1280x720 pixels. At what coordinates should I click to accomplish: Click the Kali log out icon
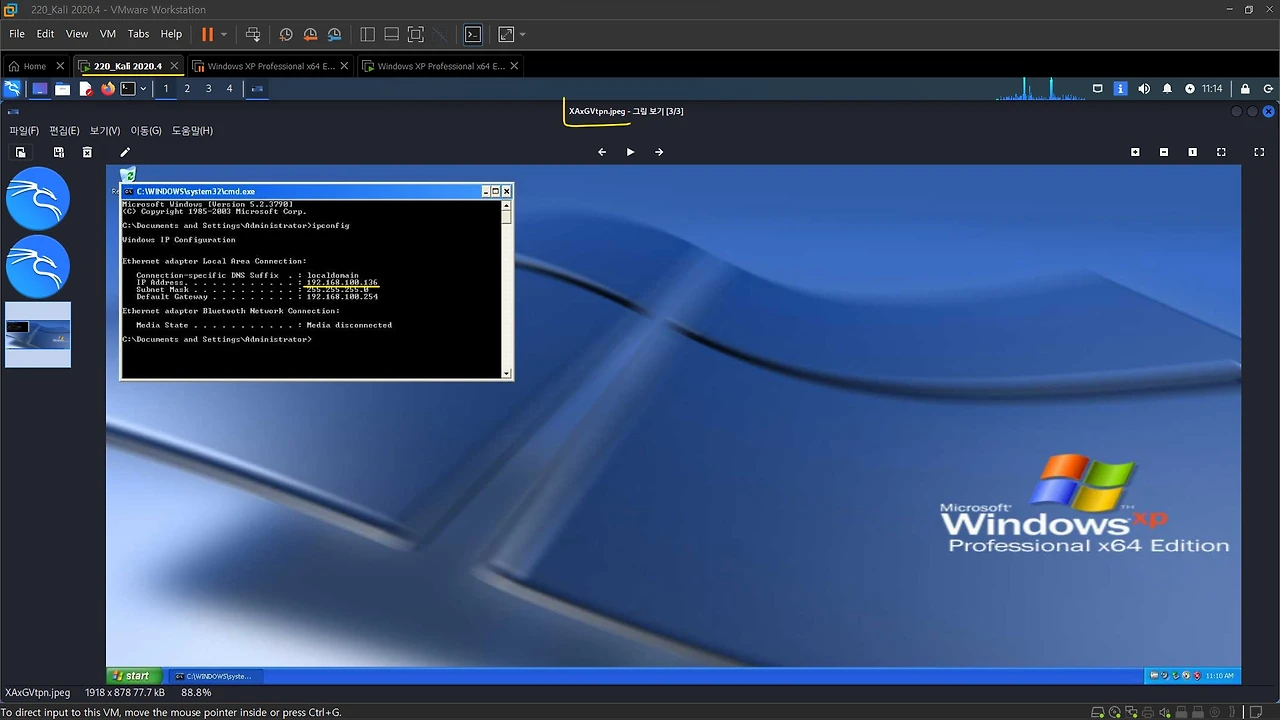tap(1268, 88)
